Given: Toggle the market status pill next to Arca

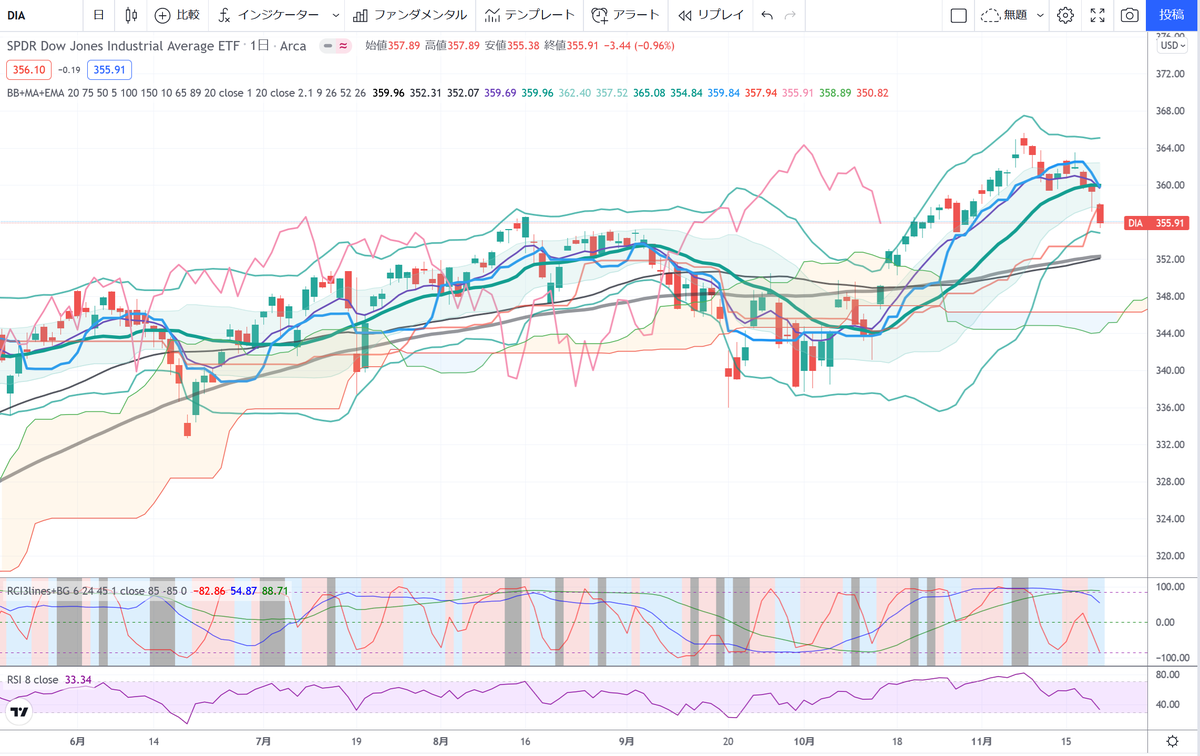Looking at the screenshot, I should tap(337, 45).
